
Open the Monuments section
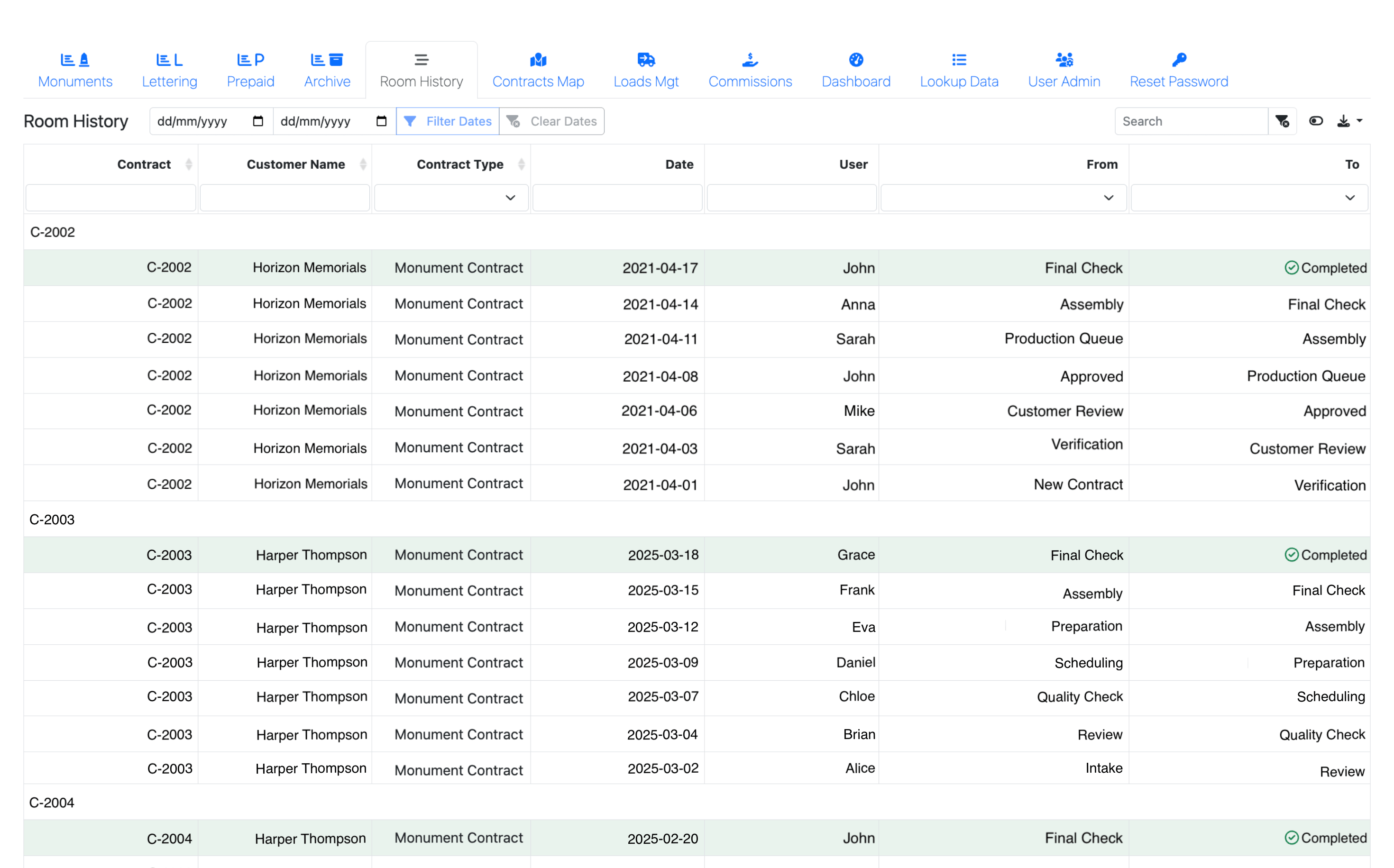pos(74,69)
